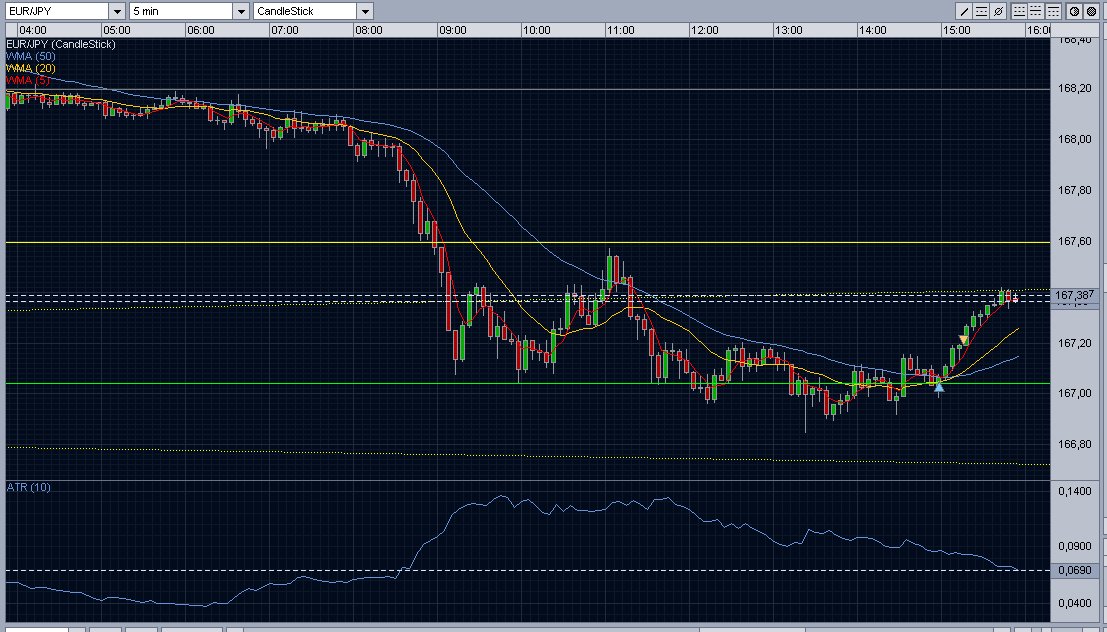Click the icon with solid-dashed-solid lines
The image size is (1107, 632).
coord(981,11)
